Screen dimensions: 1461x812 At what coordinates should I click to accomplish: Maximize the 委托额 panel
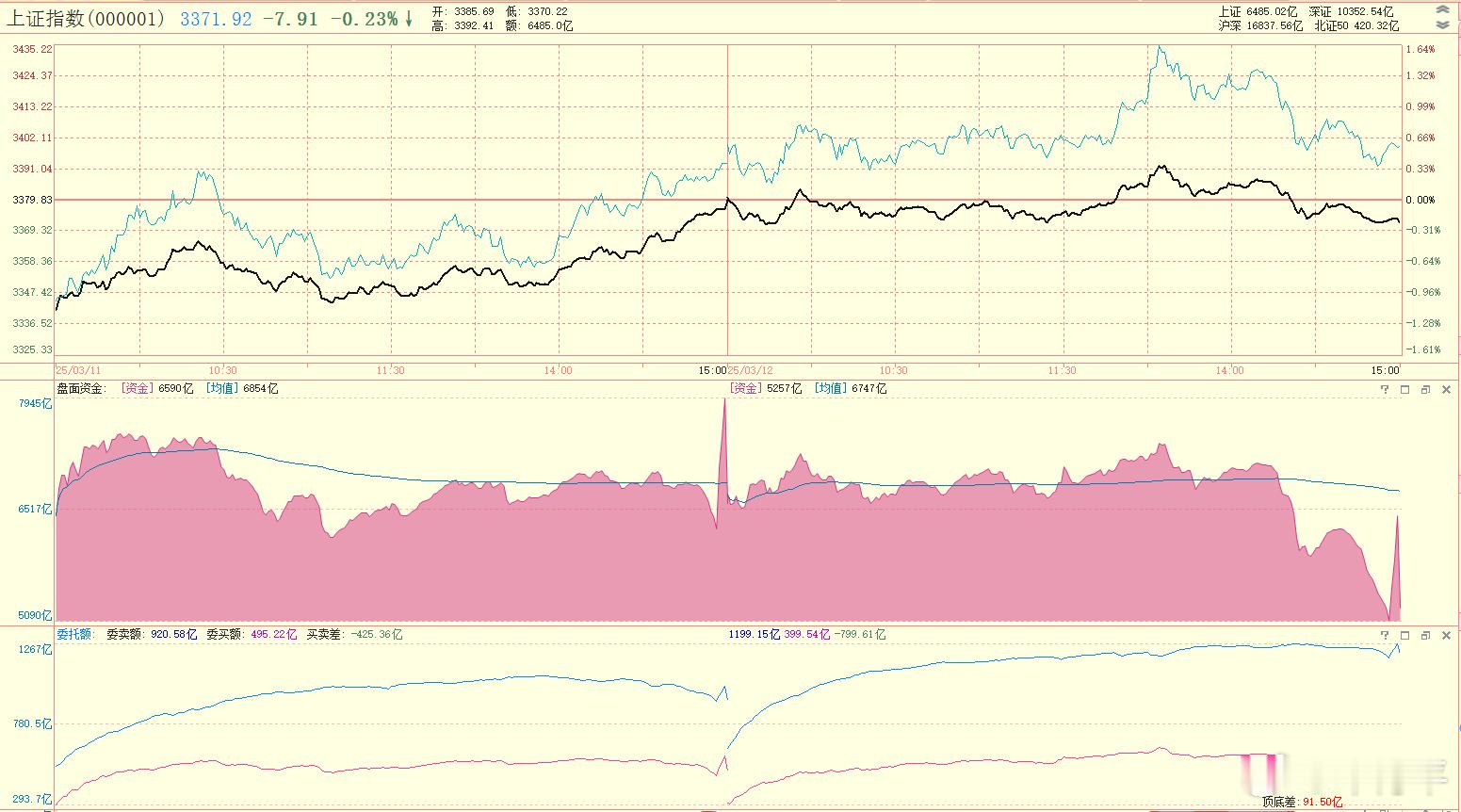point(1404,636)
